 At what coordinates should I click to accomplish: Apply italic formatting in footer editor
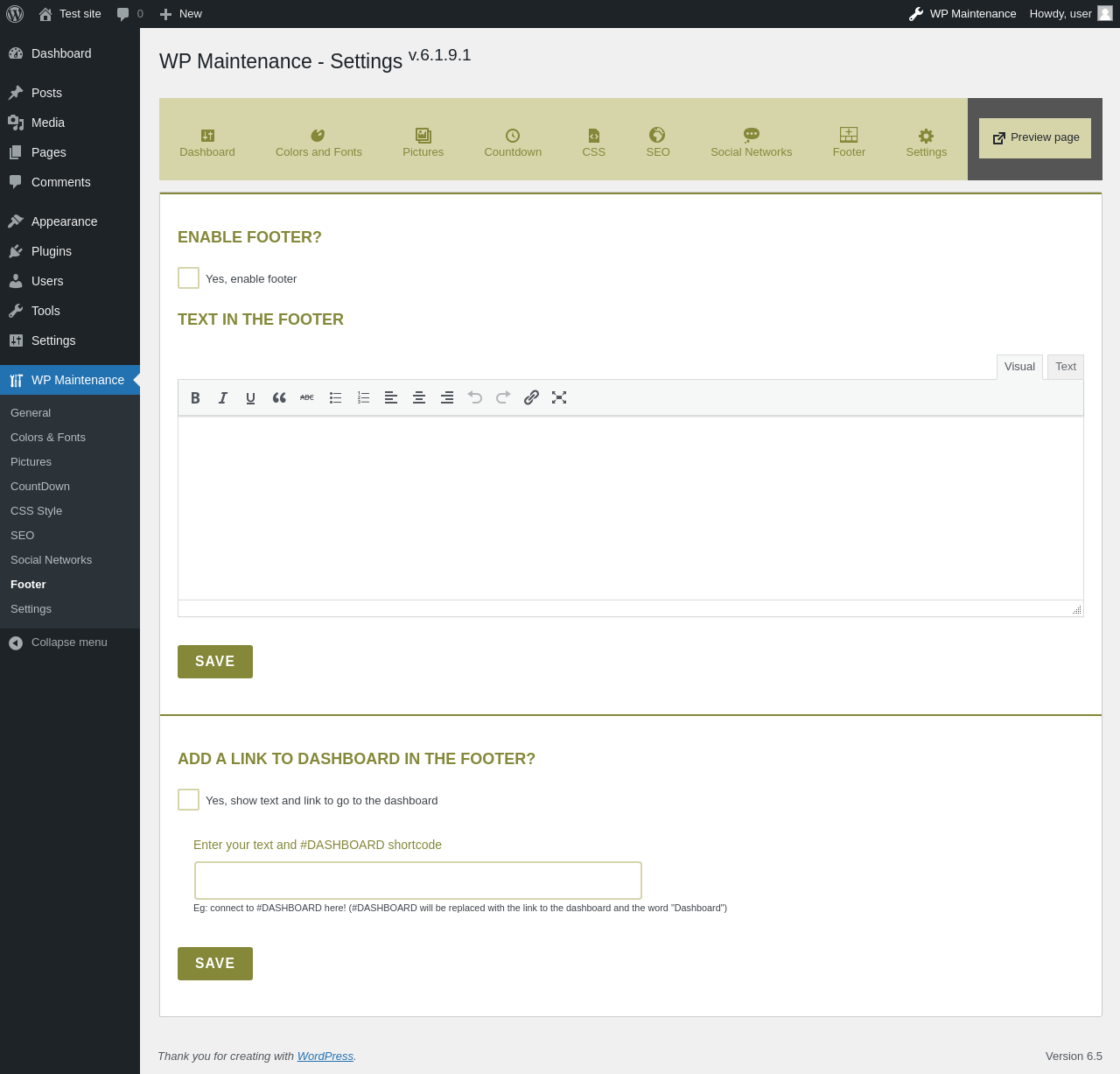(x=223, y=397)
